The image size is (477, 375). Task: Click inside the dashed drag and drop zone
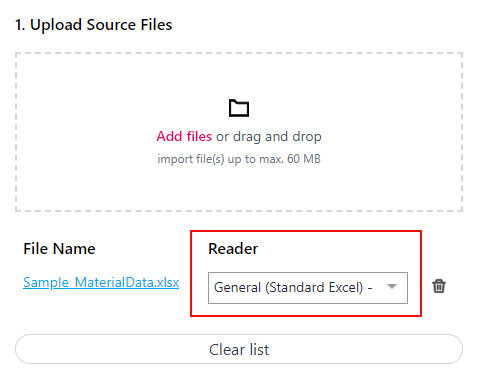click(x=239, y=132)
